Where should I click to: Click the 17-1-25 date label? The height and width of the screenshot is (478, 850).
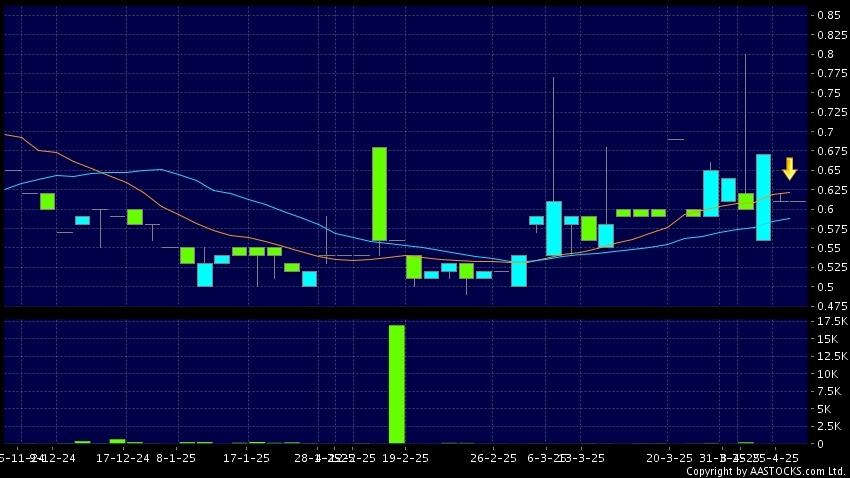(x=246, y=458)
